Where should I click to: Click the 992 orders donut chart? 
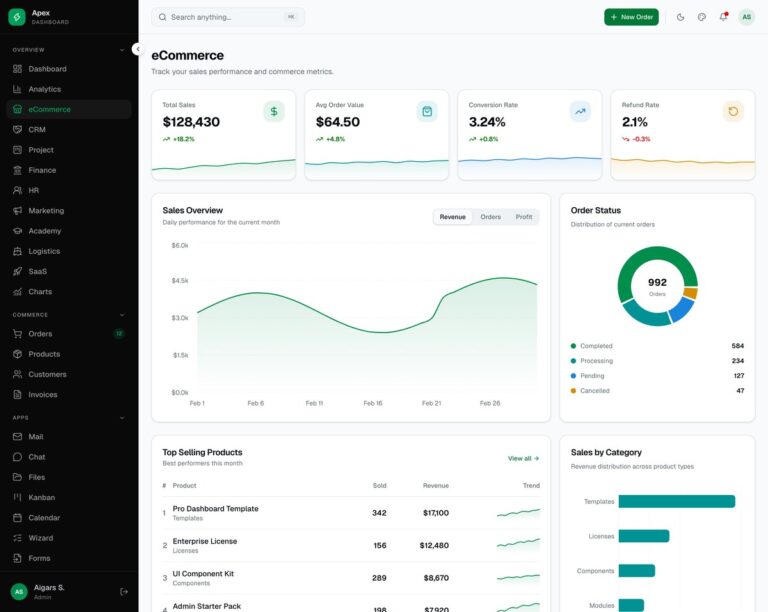point(657,286)
